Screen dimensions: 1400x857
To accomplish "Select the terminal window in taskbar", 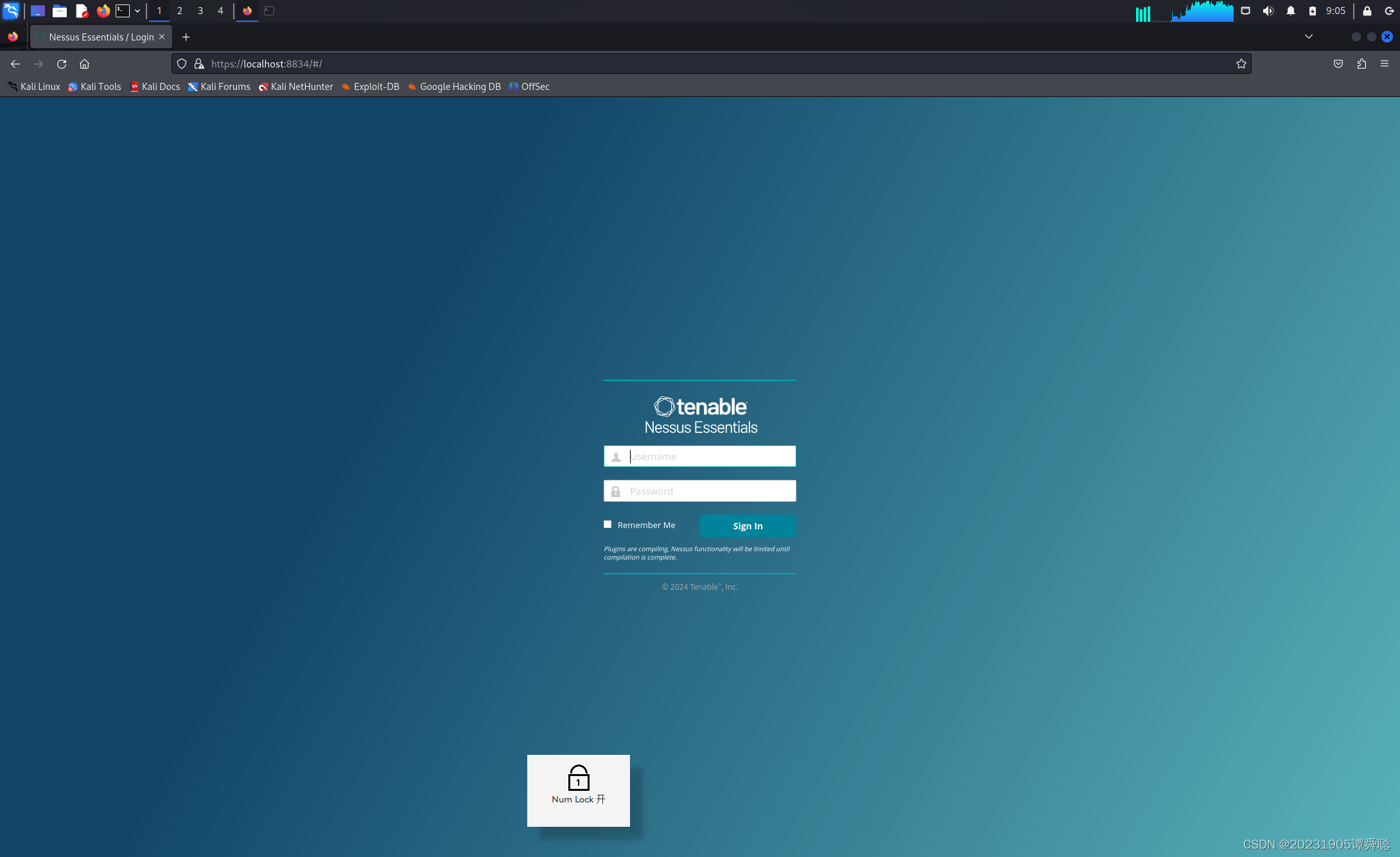I will coord(269,11).
